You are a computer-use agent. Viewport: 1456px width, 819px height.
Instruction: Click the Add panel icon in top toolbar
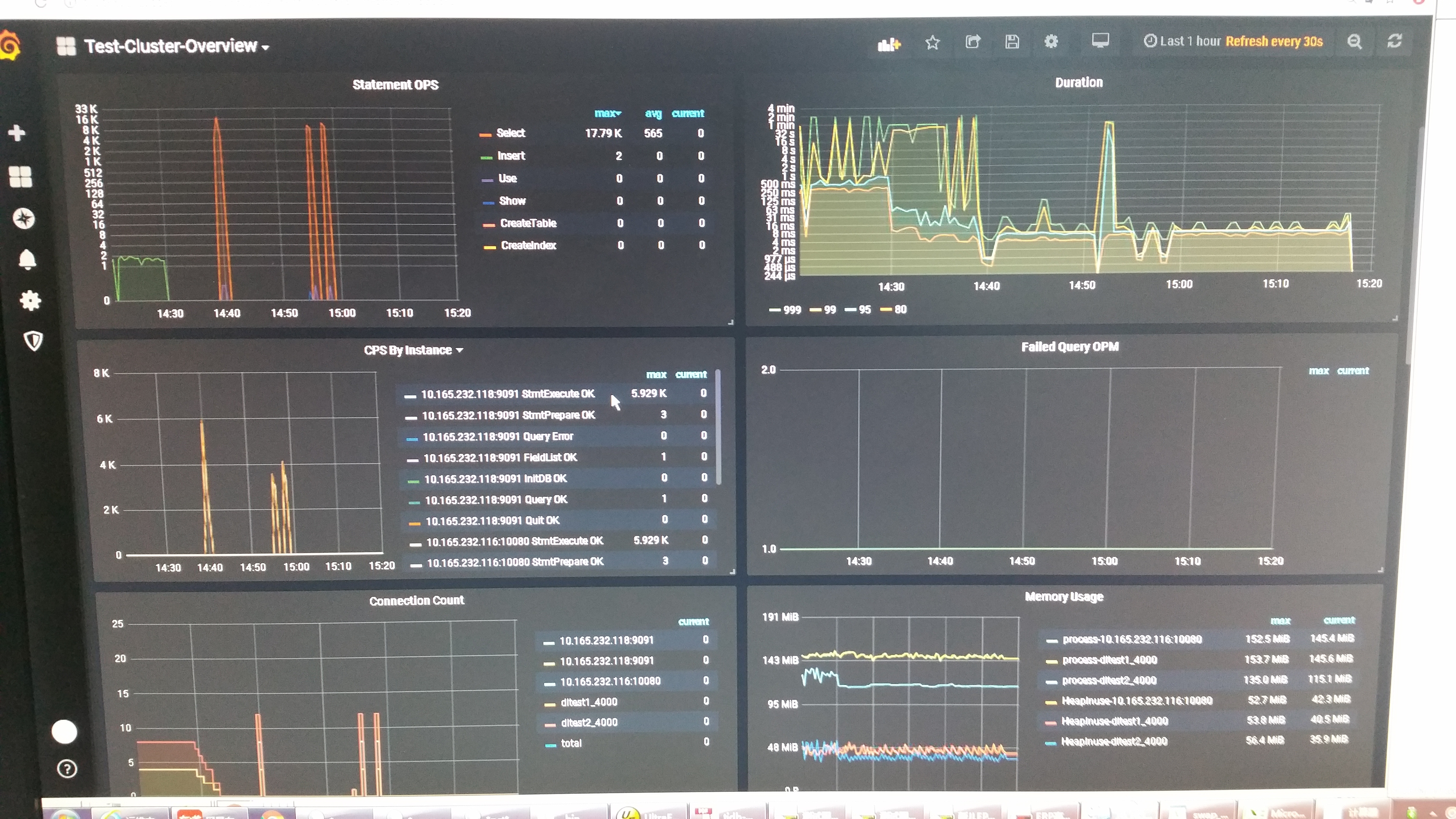889,44
